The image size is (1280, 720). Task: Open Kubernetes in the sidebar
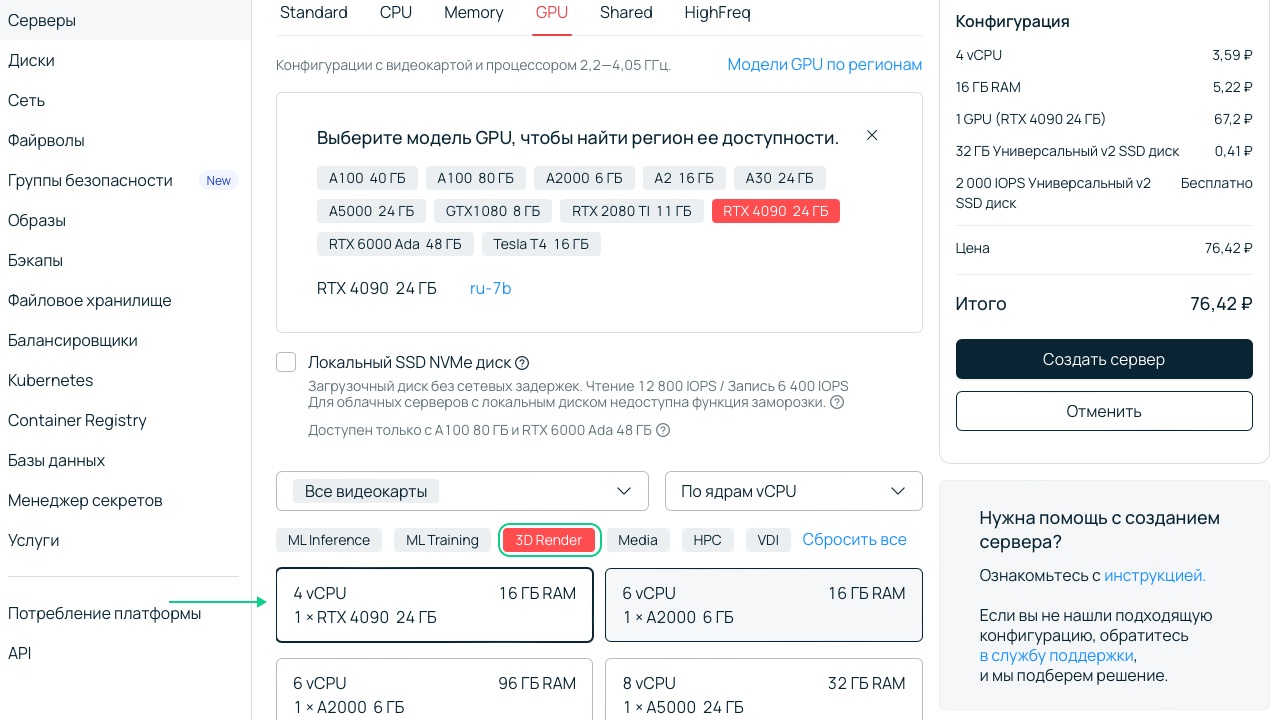pyautogui.click(x=50, y=380)
